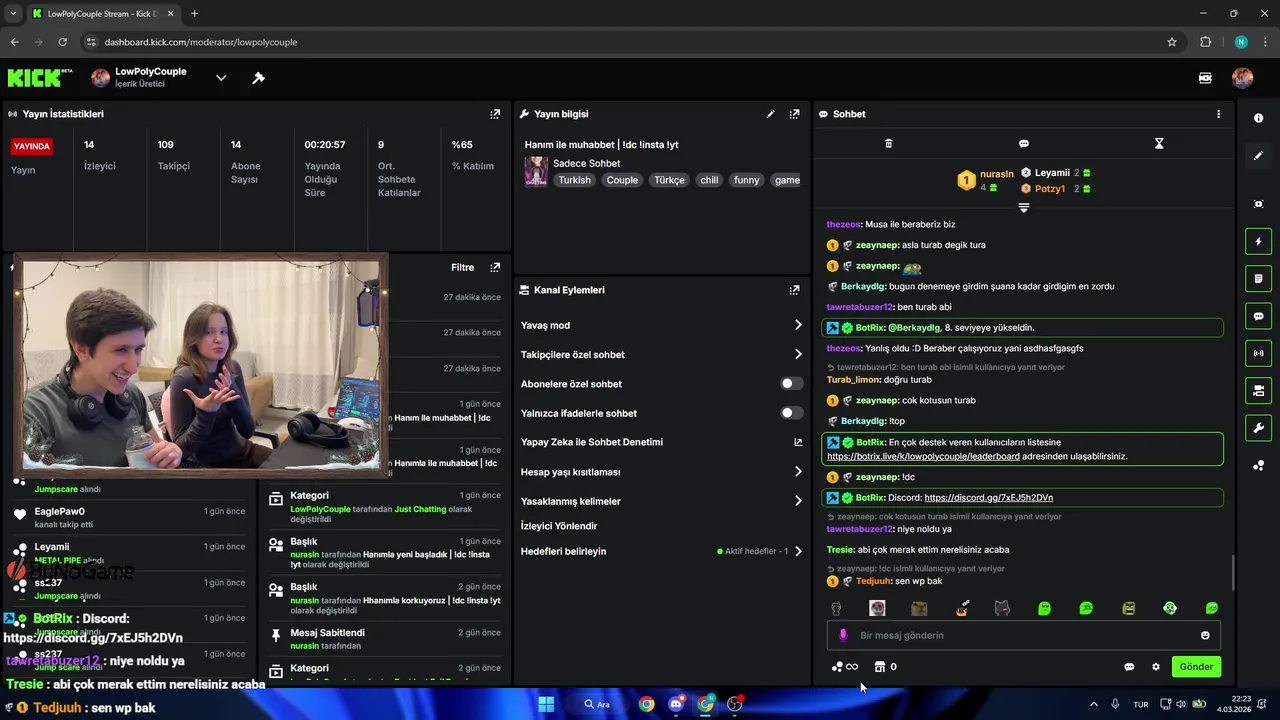Click the document note sidebar icon

point(1258,278)
